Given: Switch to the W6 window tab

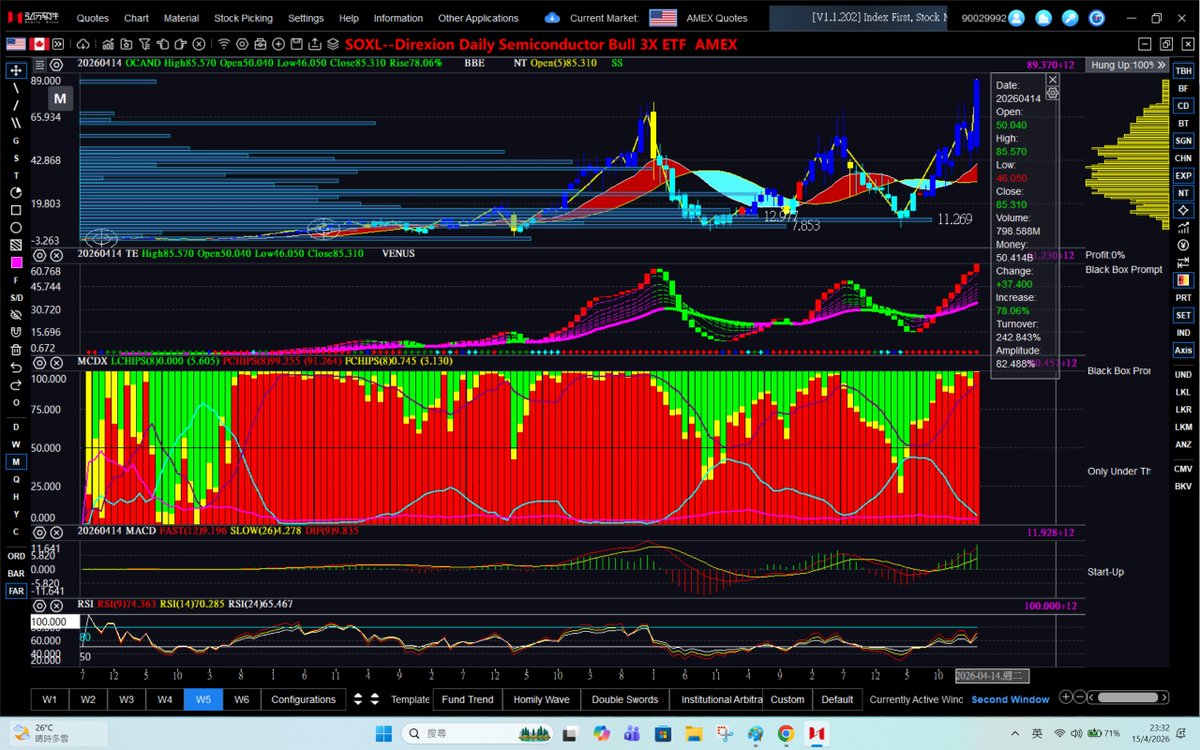Looking at the screenshot, I should 241,699.
